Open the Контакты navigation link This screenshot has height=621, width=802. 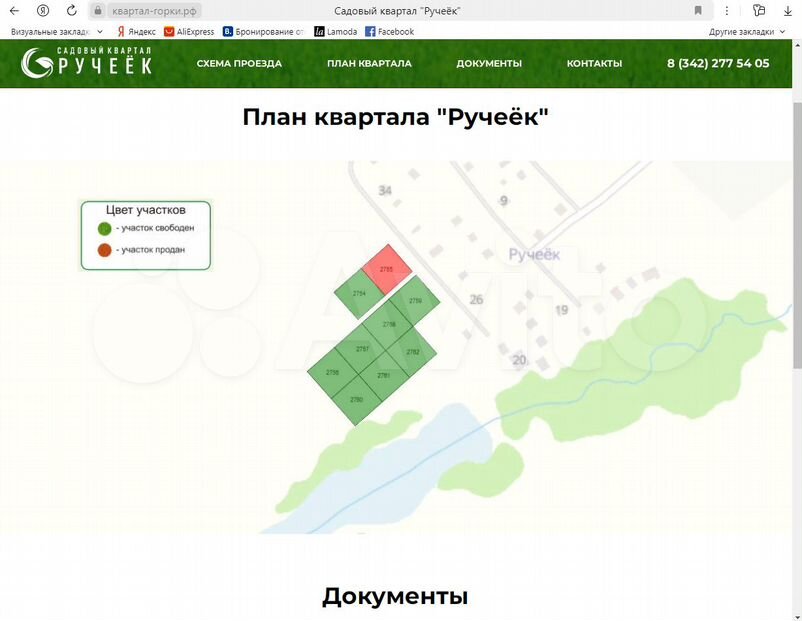pos(594,63)
